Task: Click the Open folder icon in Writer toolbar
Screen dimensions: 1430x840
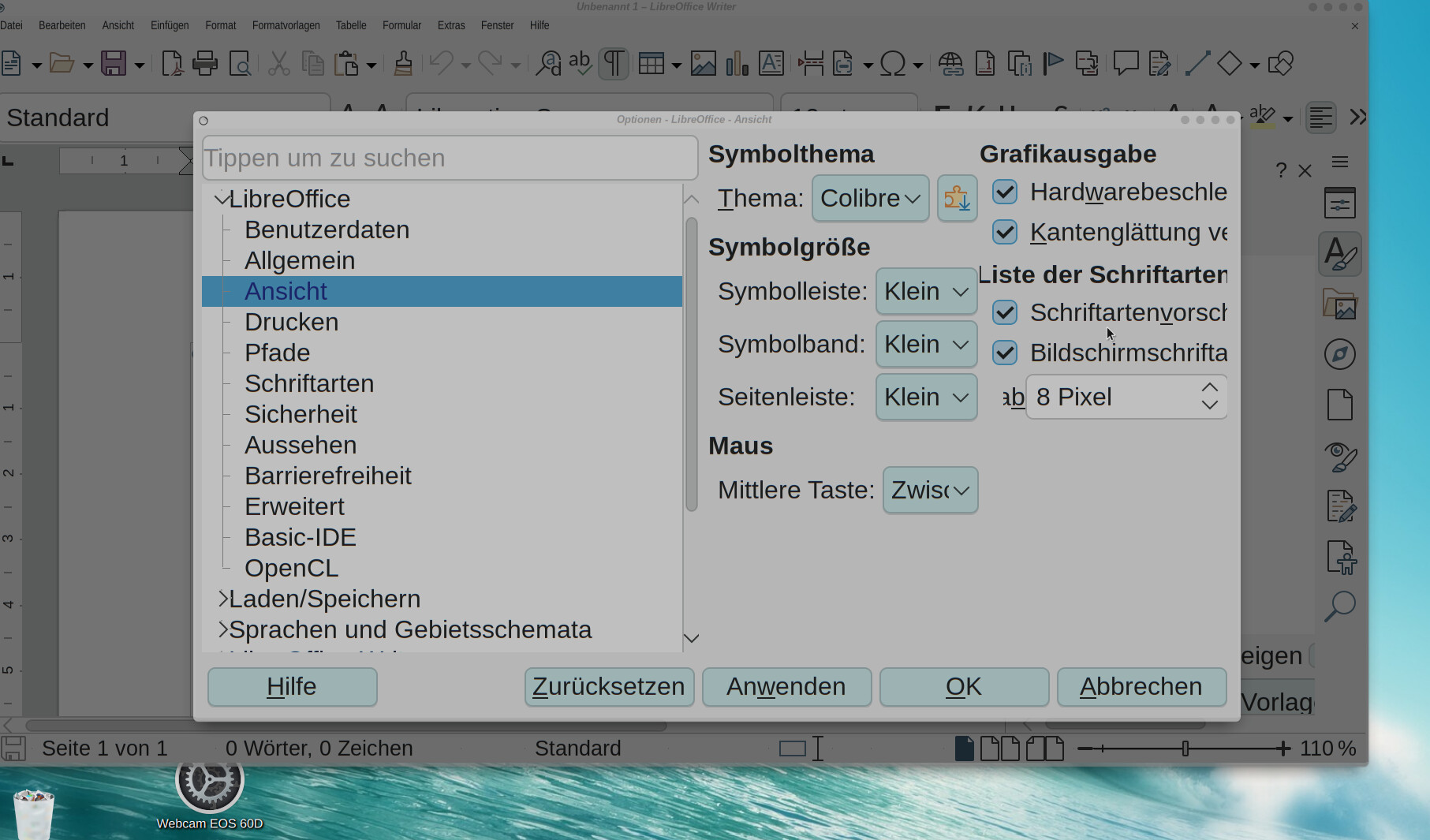Action: click(62, 63)
